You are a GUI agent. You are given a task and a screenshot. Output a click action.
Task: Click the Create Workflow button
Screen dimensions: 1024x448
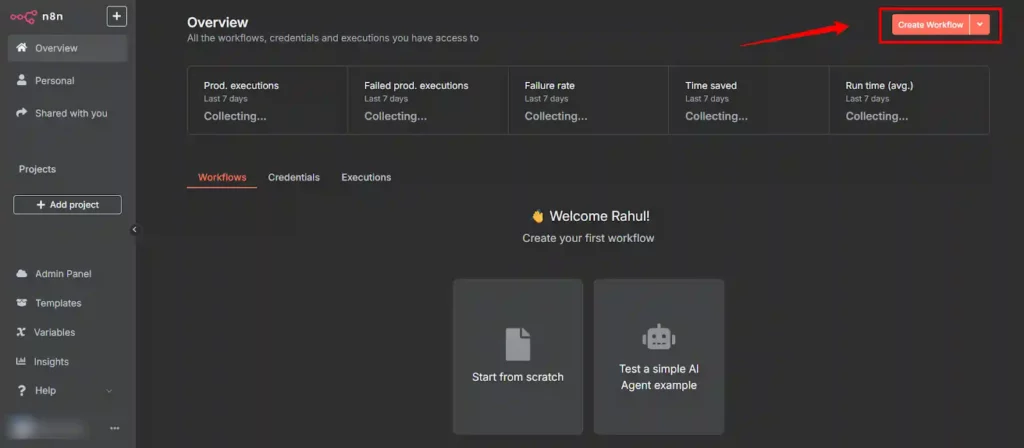(x=930, y=25)
